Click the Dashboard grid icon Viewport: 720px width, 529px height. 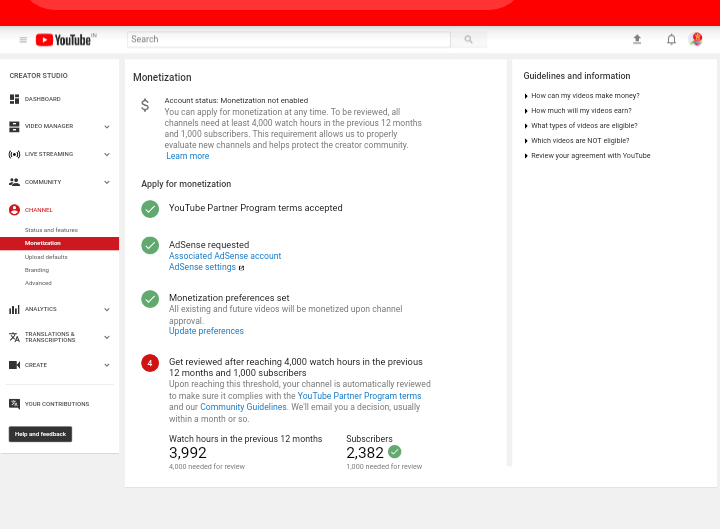(14, 99)
